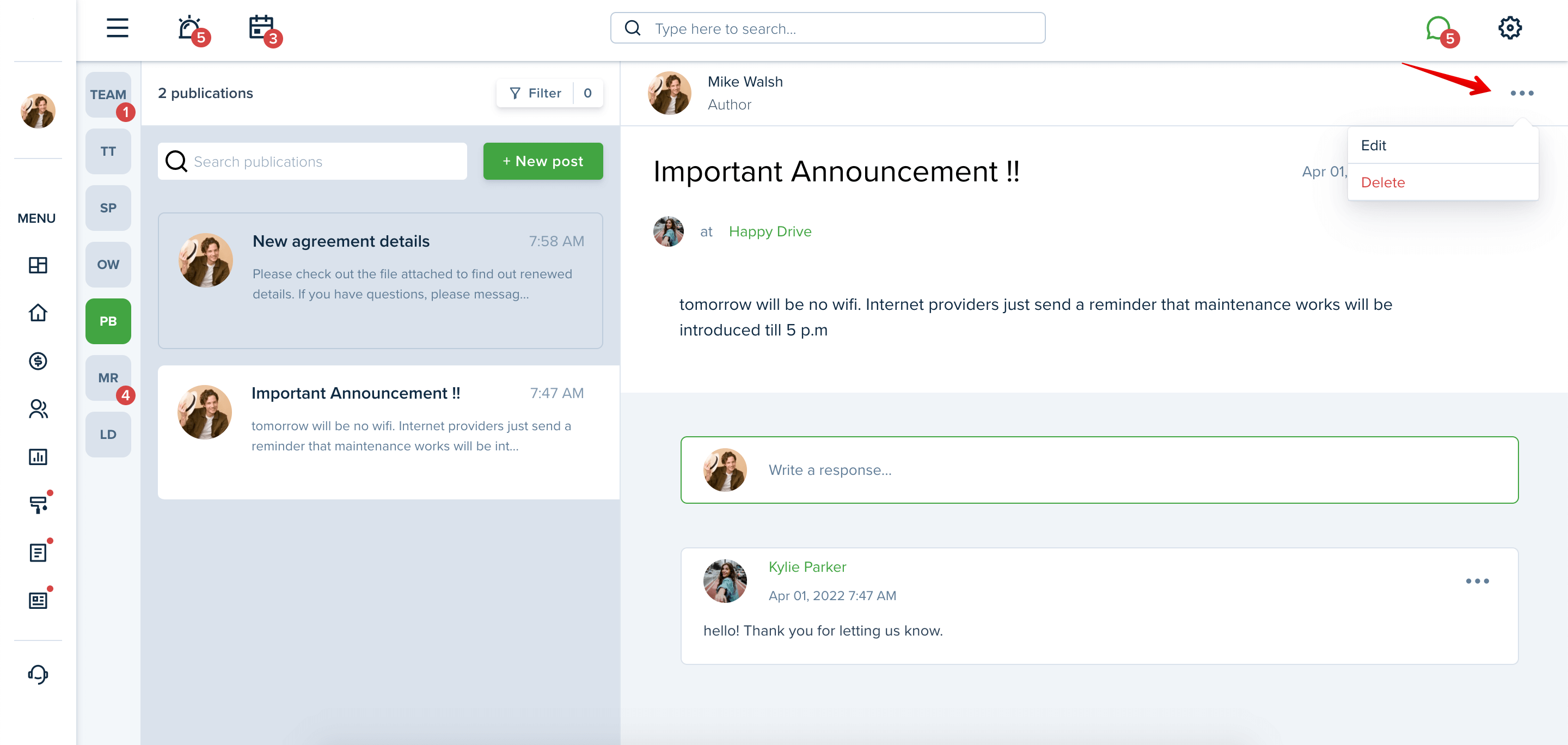Click Kylie Parker comment avatar
Image resolution: width=1568 pixels, height=745 pixels.
[x=725, y=581]
